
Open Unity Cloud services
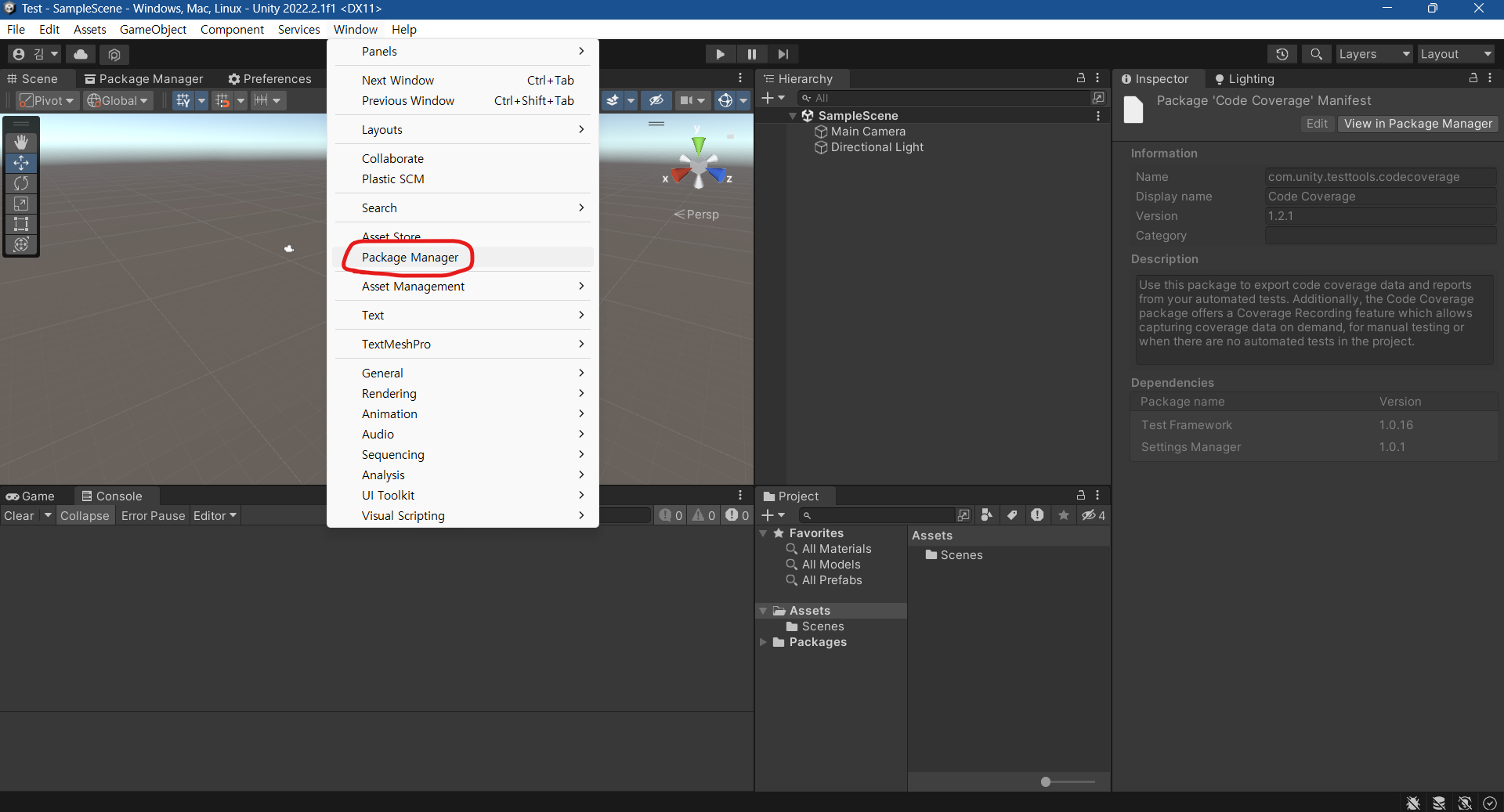81,54
